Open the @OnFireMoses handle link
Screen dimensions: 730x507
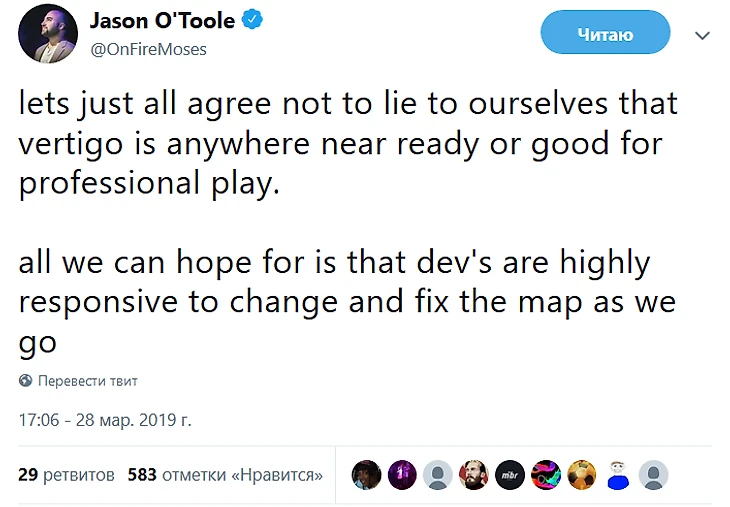point(149,49)
